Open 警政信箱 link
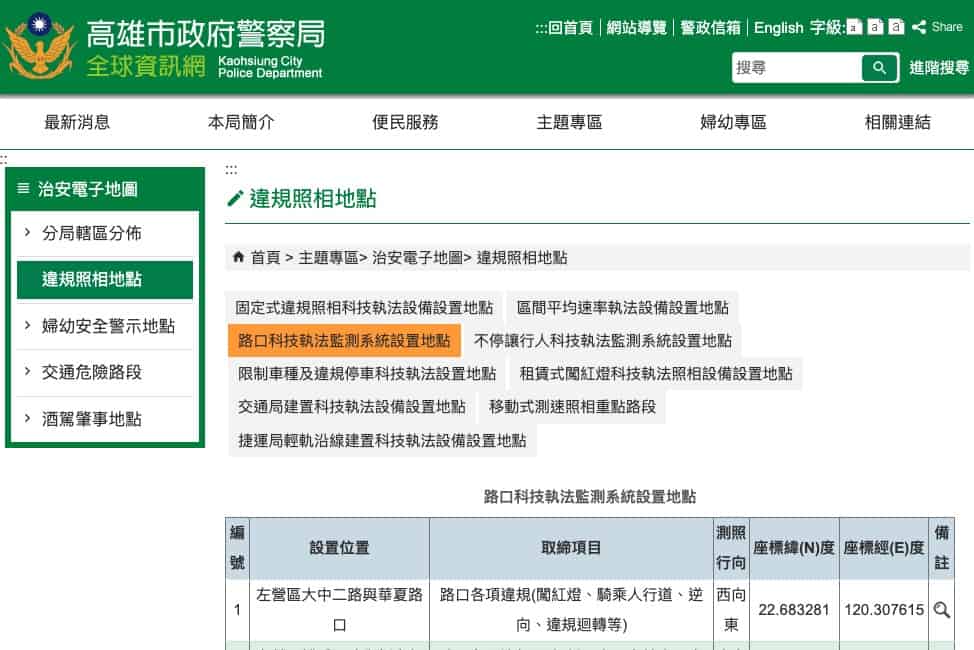974x650 pixels. point(711,27)
